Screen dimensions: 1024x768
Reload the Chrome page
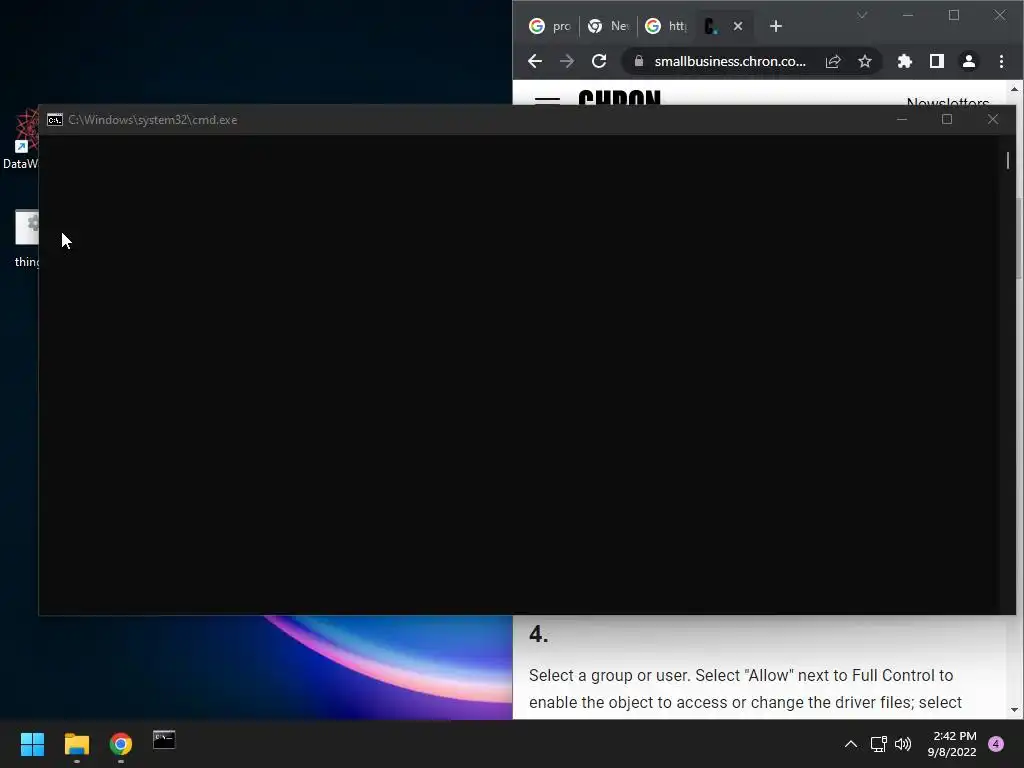click(x=599, y=61)
